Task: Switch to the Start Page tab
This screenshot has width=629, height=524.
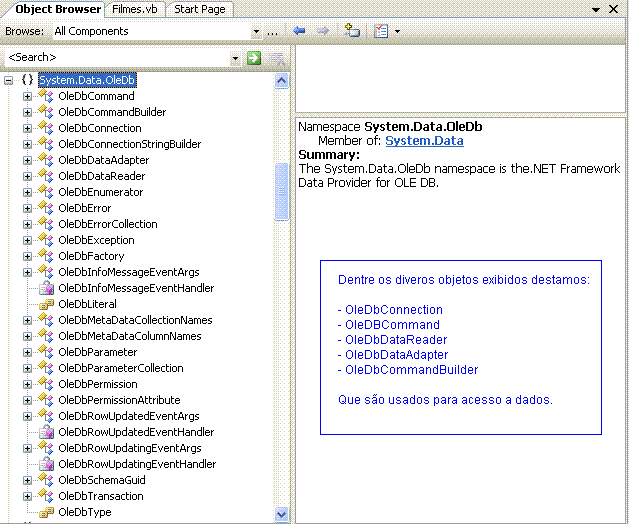Action: coord(200,9)
